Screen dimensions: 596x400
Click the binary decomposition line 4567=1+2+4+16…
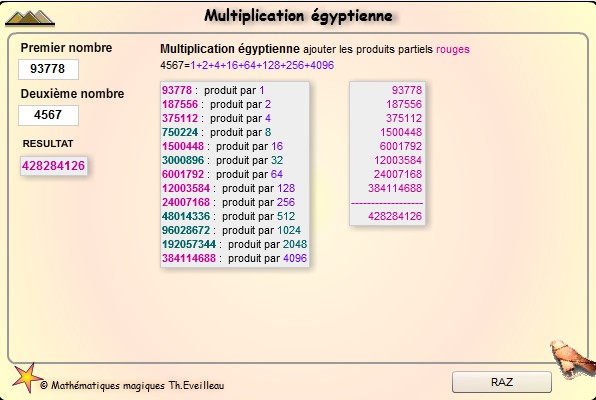pyautogui.click(x=247, y=65)
